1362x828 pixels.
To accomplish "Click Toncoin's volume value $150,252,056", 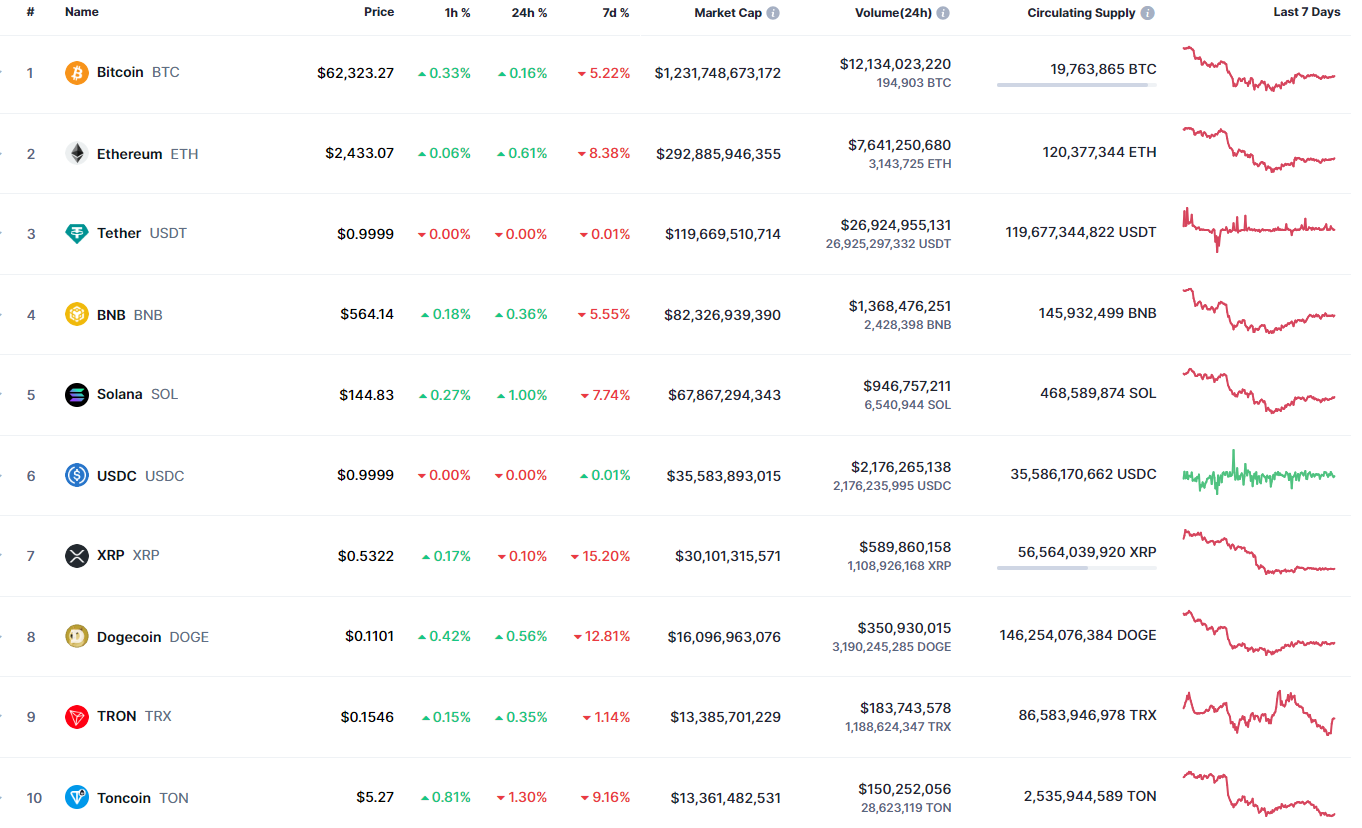I will (x=904, y=789).
